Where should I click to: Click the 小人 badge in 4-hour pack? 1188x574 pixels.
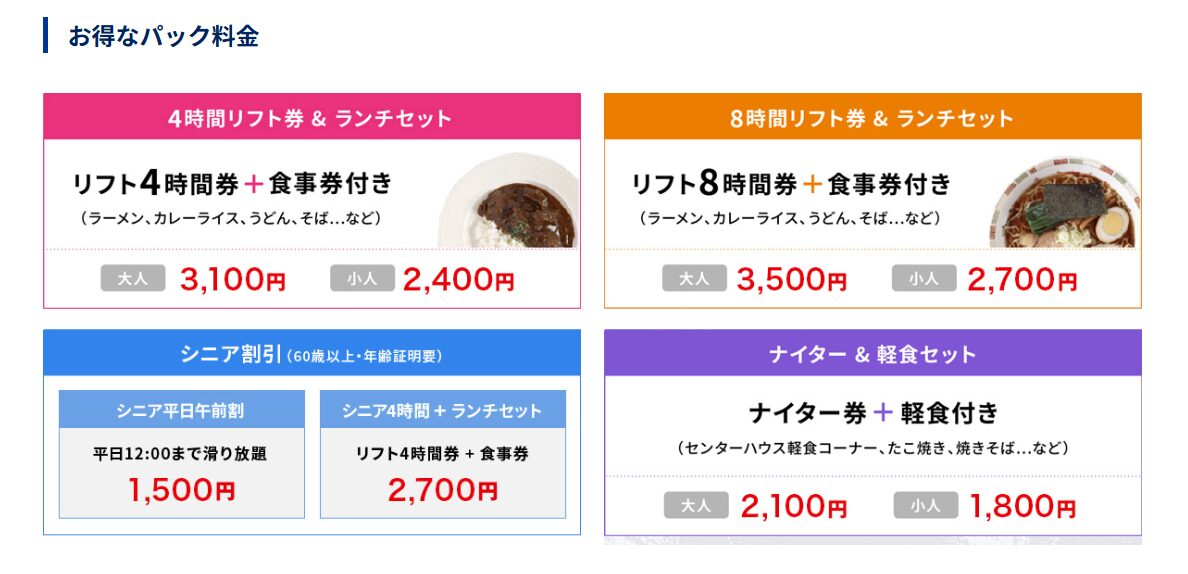pos(362,279)
